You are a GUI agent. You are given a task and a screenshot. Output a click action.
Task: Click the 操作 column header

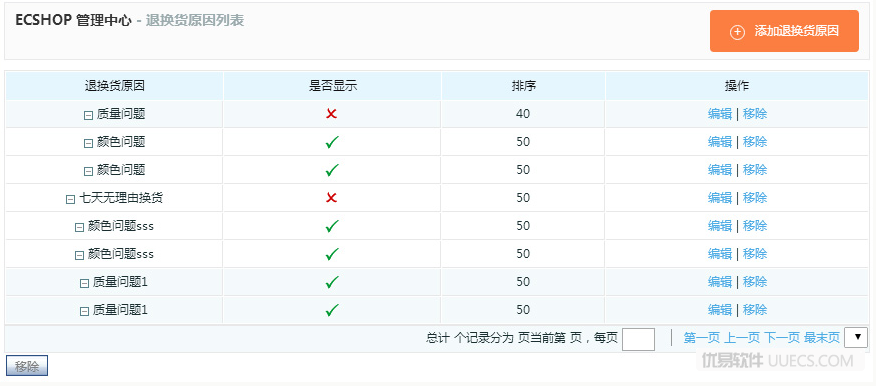click(737, 86)
